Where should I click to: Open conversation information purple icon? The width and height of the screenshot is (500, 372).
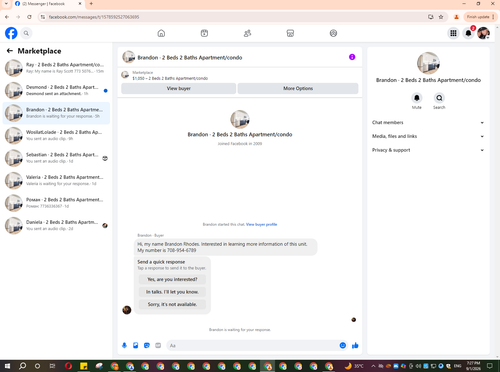[x=352, y=57]
